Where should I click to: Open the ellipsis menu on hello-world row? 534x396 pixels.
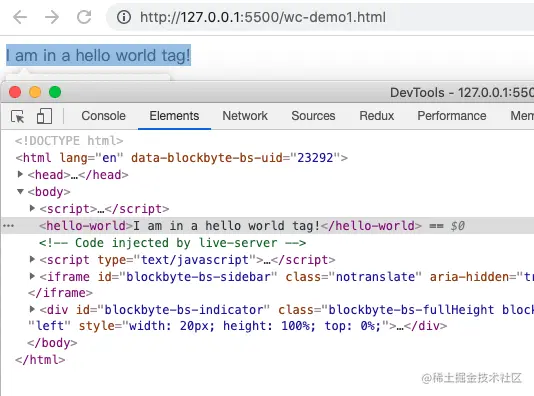[9, 226]
